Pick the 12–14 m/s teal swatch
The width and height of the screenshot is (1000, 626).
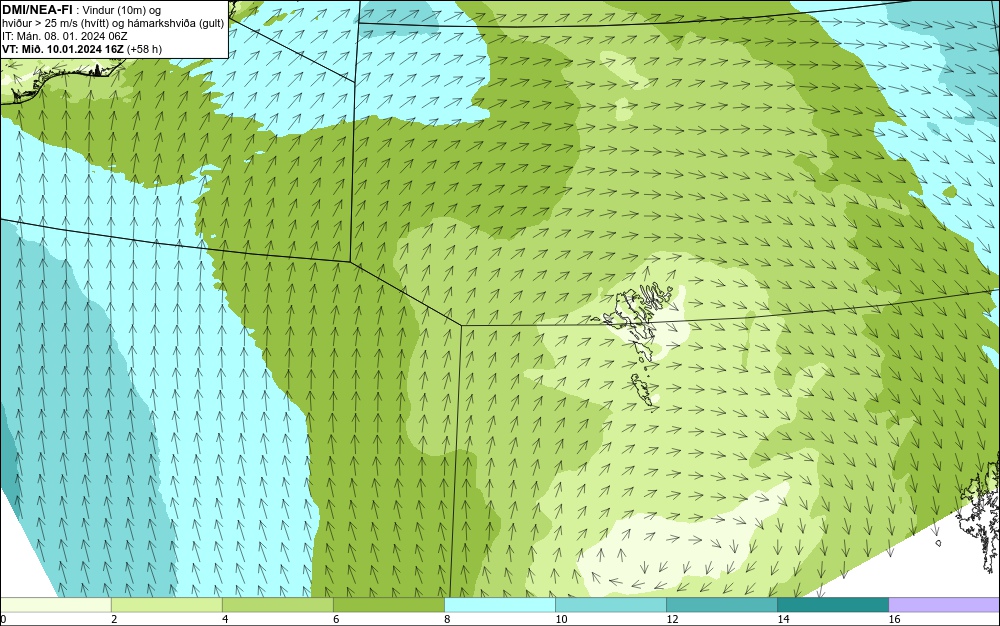(721, 604)
